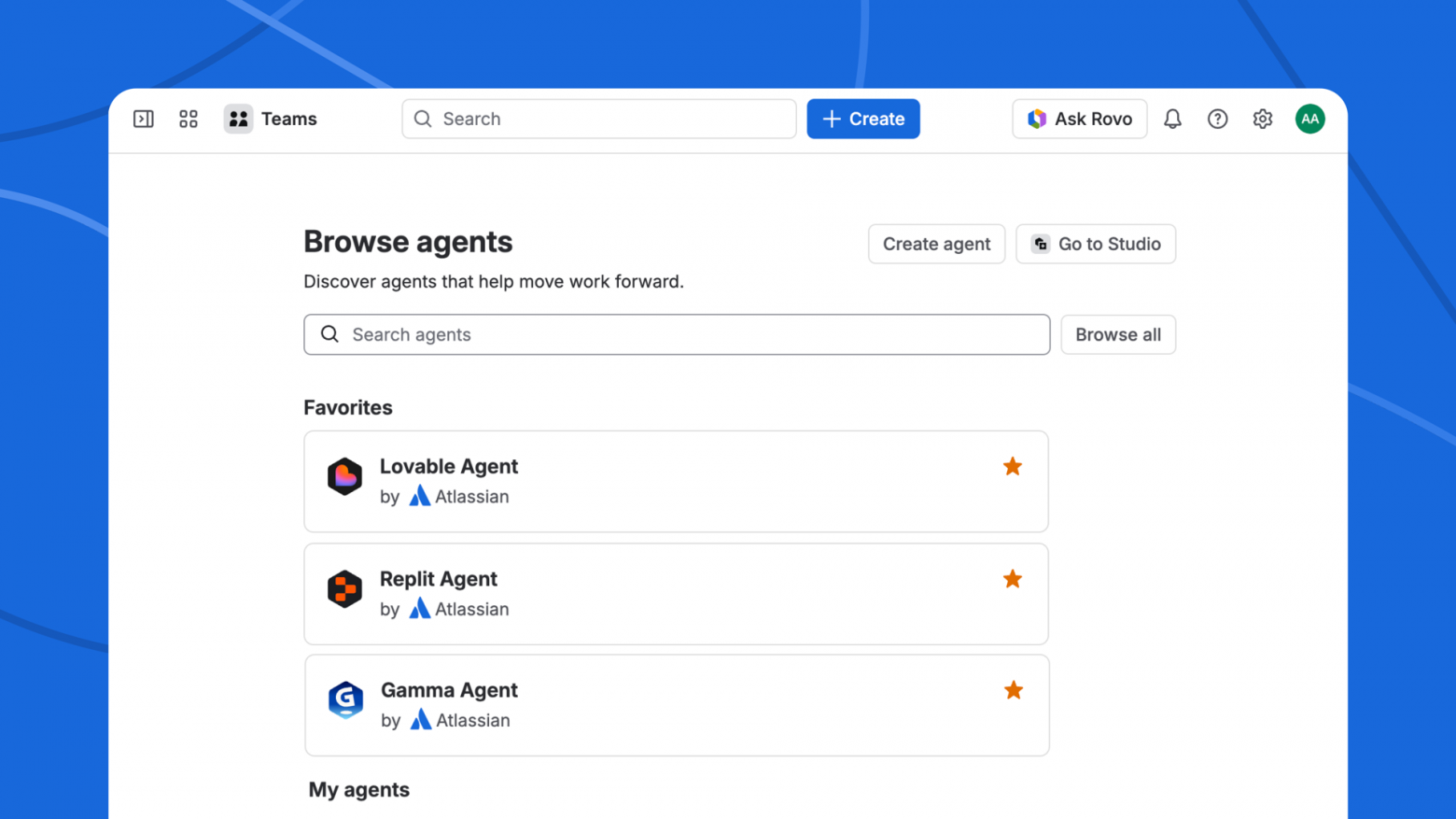
Task: Open the AA account avatar menu
Action: coord(1309,119)
